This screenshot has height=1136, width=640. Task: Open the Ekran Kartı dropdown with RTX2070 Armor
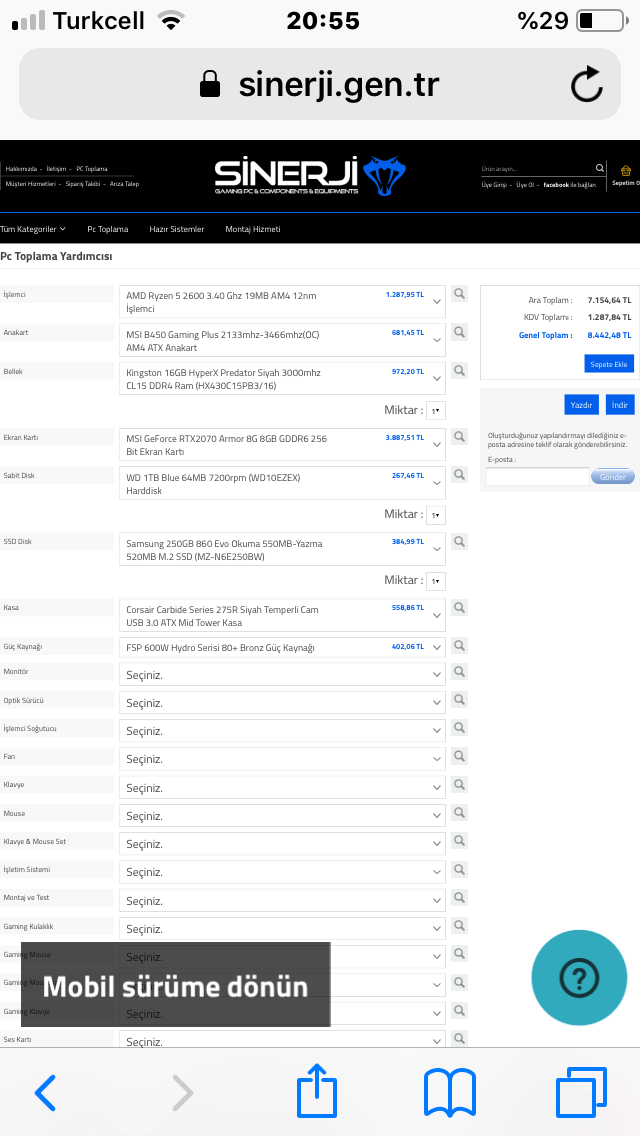pyautogui.click(x=282, y=445)
